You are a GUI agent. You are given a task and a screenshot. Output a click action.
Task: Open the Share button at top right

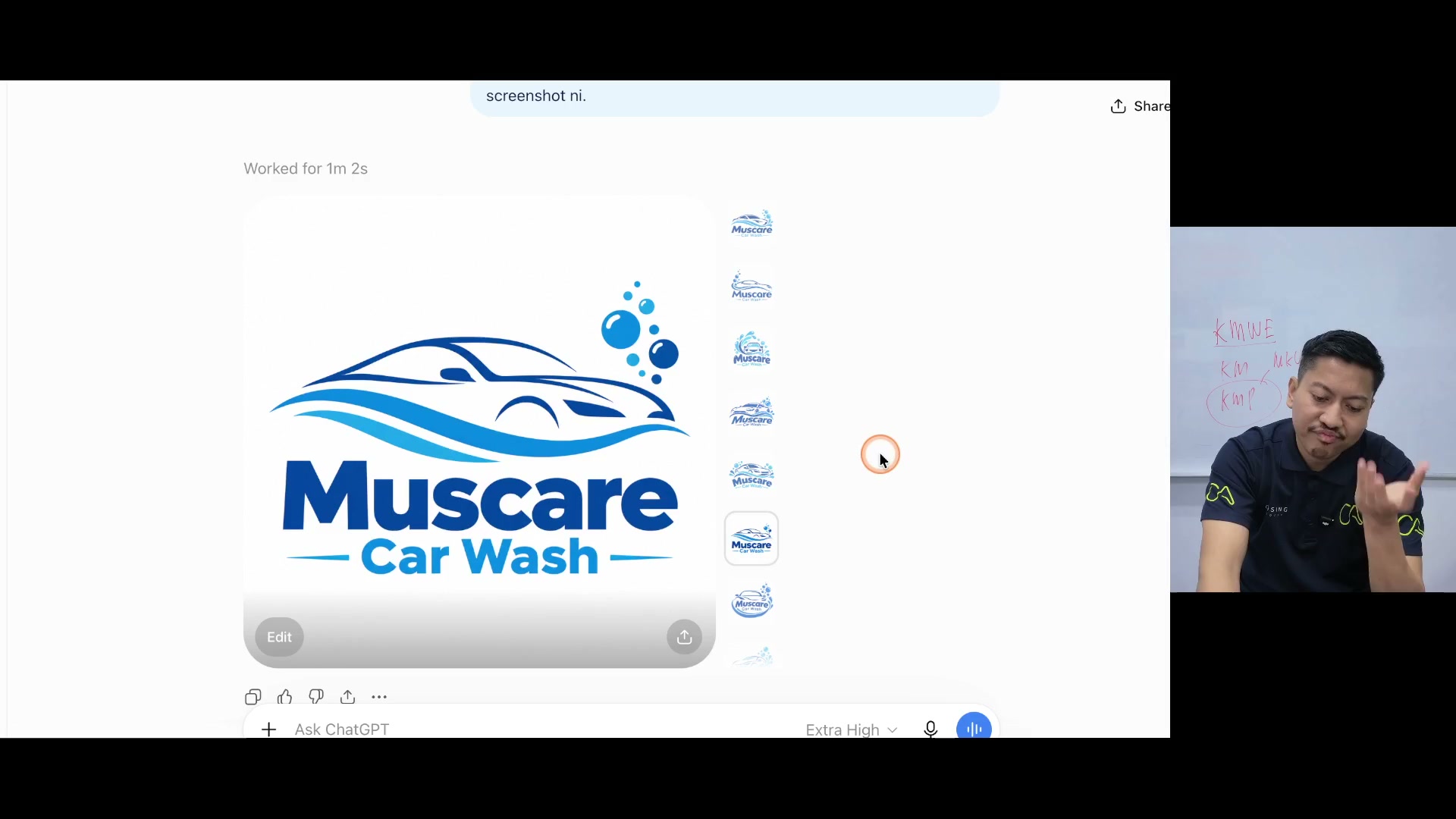tap(1140, 106)
